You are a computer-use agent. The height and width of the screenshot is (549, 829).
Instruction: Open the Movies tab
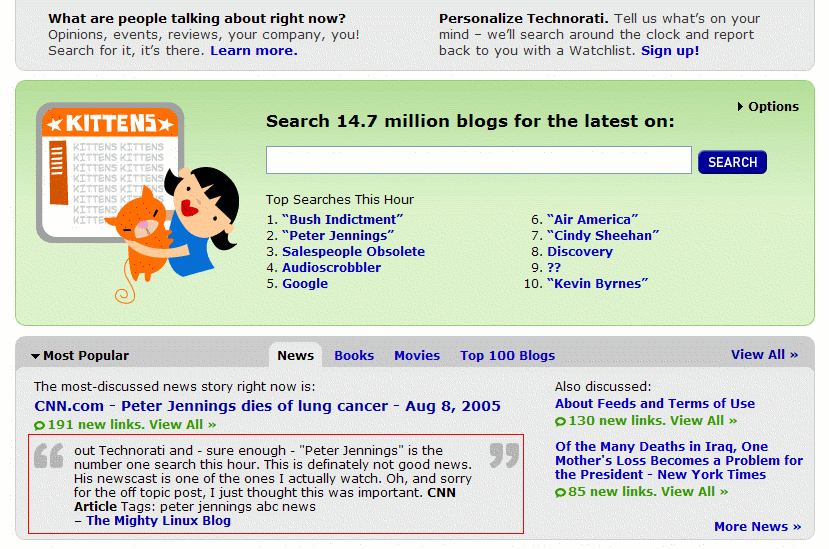click(417, 356)
